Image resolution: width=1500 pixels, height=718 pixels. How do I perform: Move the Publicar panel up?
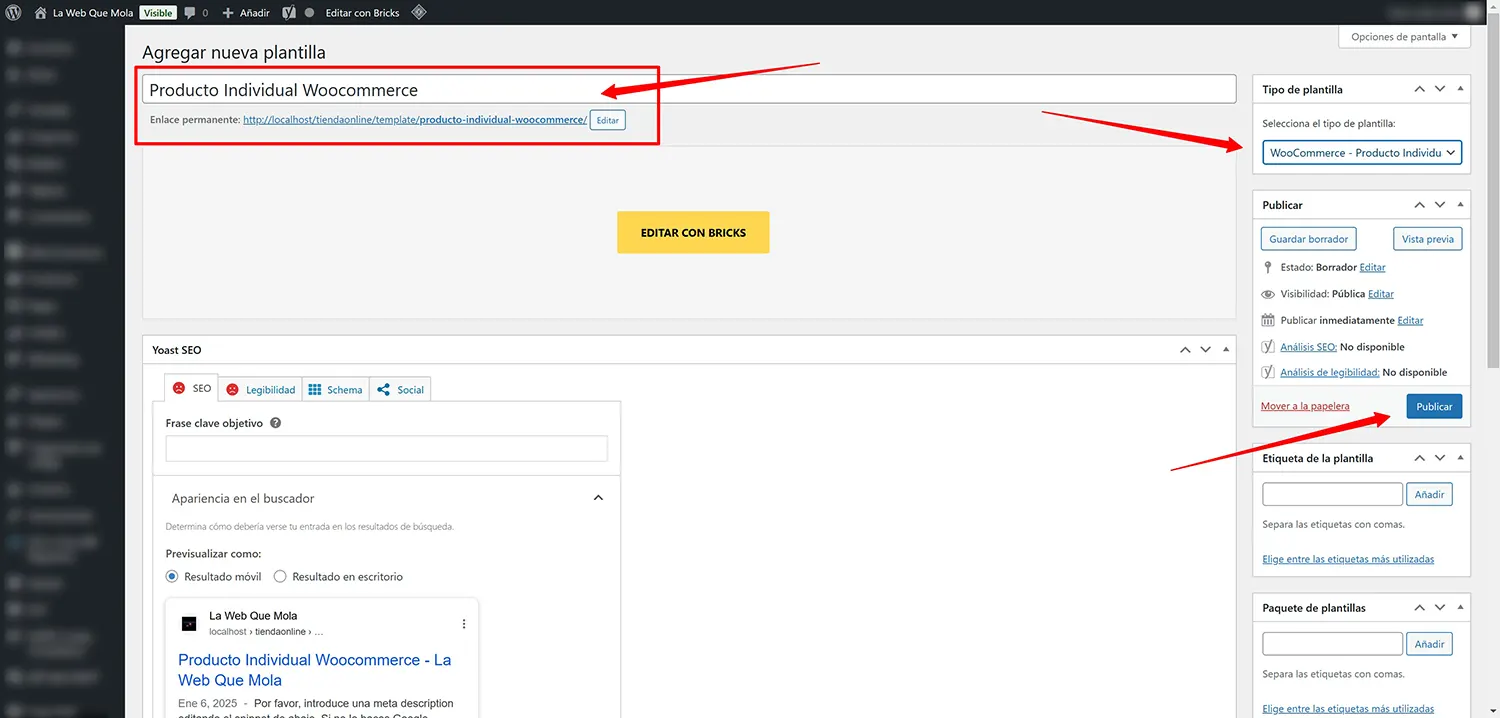[x=1420, y=204]
